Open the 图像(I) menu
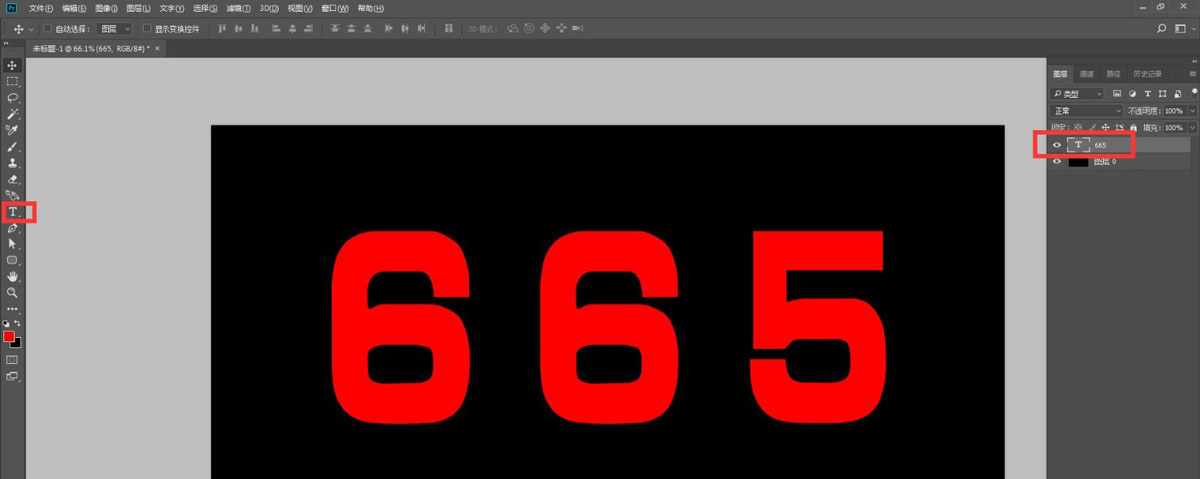This screenshot has width=1200, height=479. coord(106,7)
